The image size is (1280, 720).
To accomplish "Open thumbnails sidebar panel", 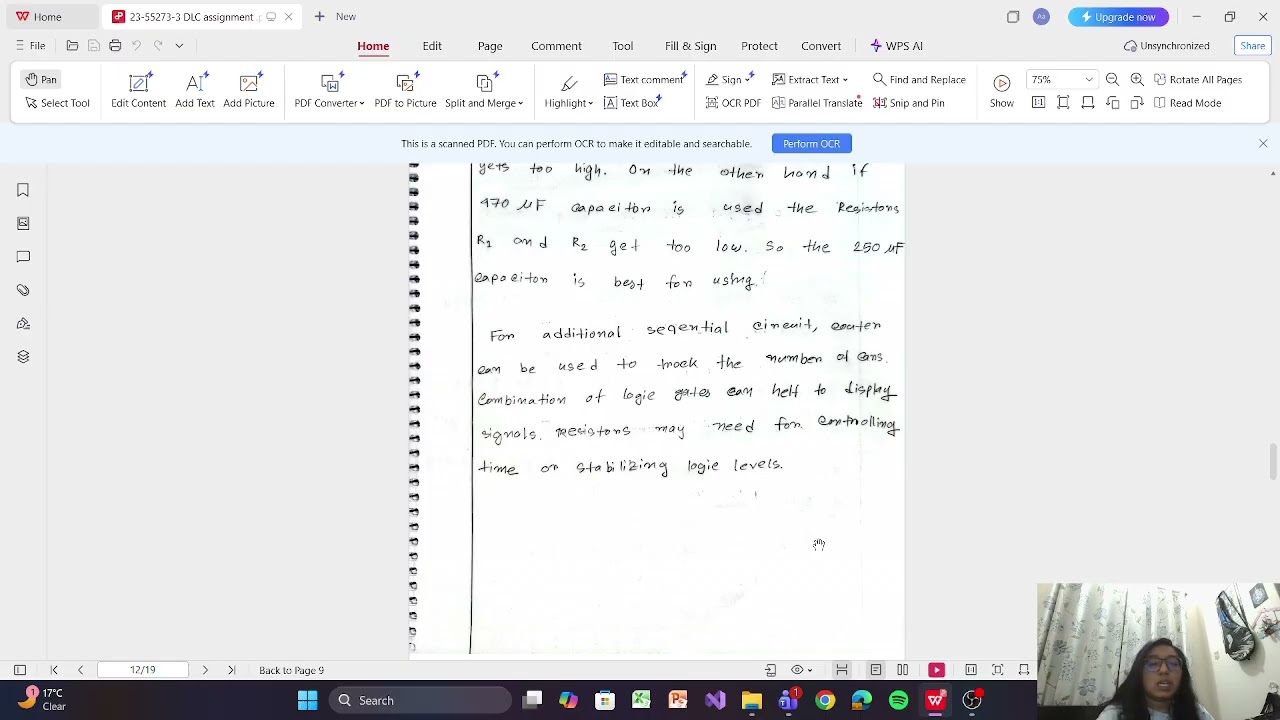I will point(23,223).
